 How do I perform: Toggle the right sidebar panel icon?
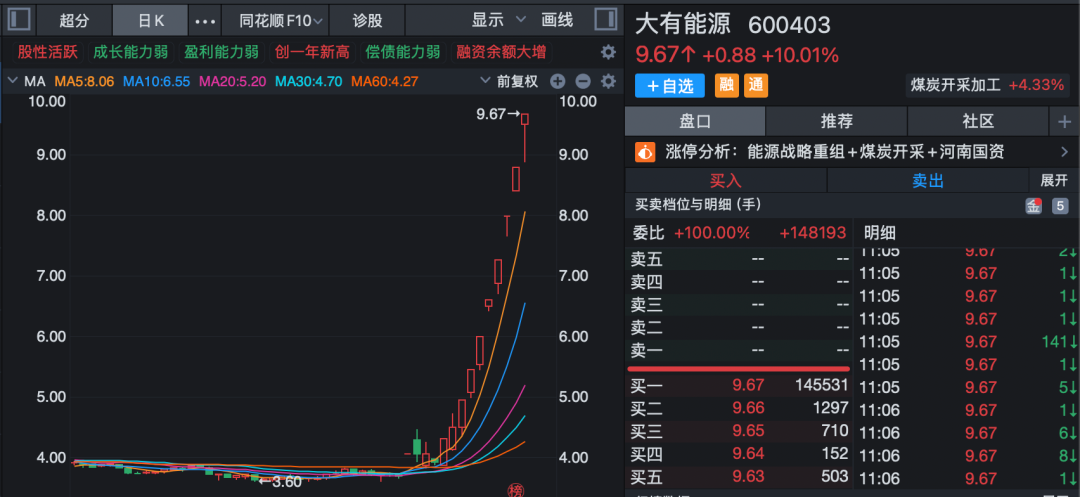click(605, 20)
